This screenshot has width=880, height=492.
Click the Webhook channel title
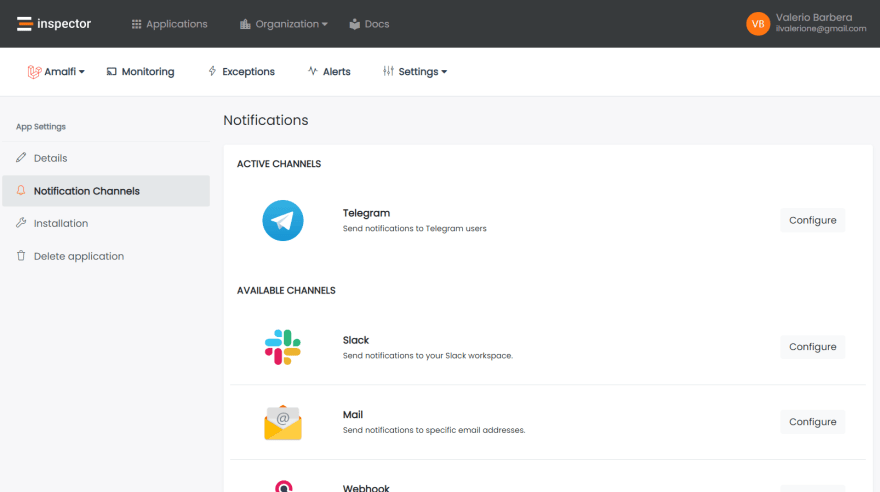tap(366, 488)
